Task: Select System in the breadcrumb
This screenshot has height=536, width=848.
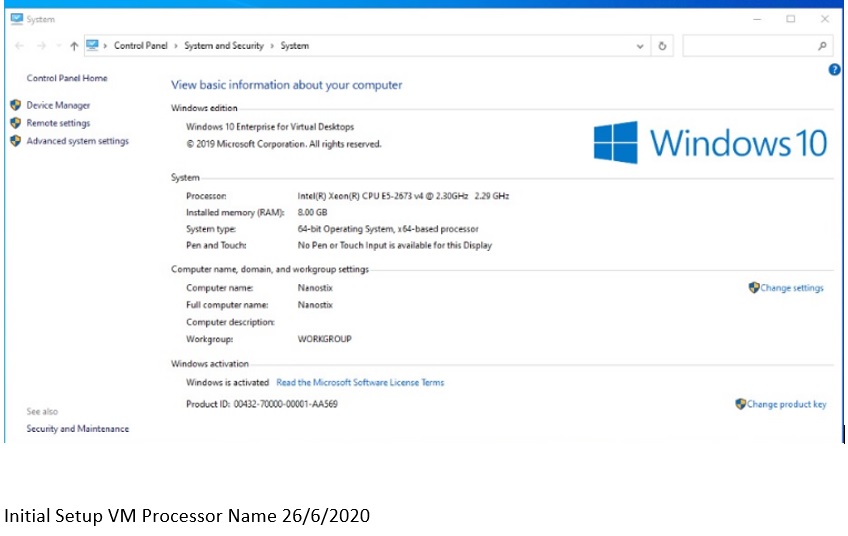Action: 295,45
